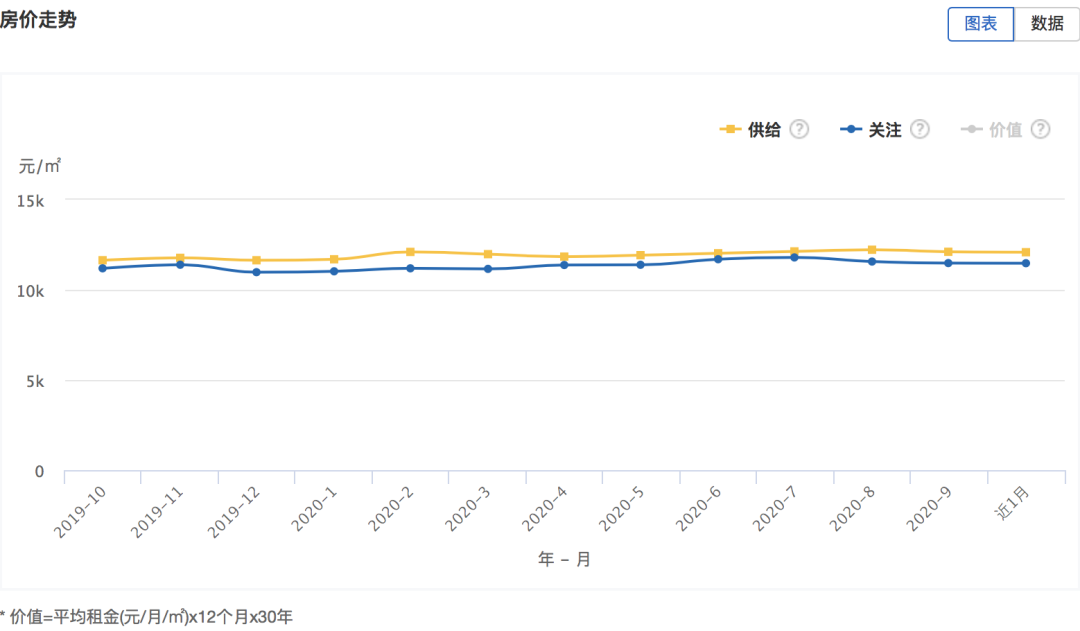This screenshot has width=1080, height=631.
Task: Toggle the 关注 series in legend
Action: (x=885, y=130)
